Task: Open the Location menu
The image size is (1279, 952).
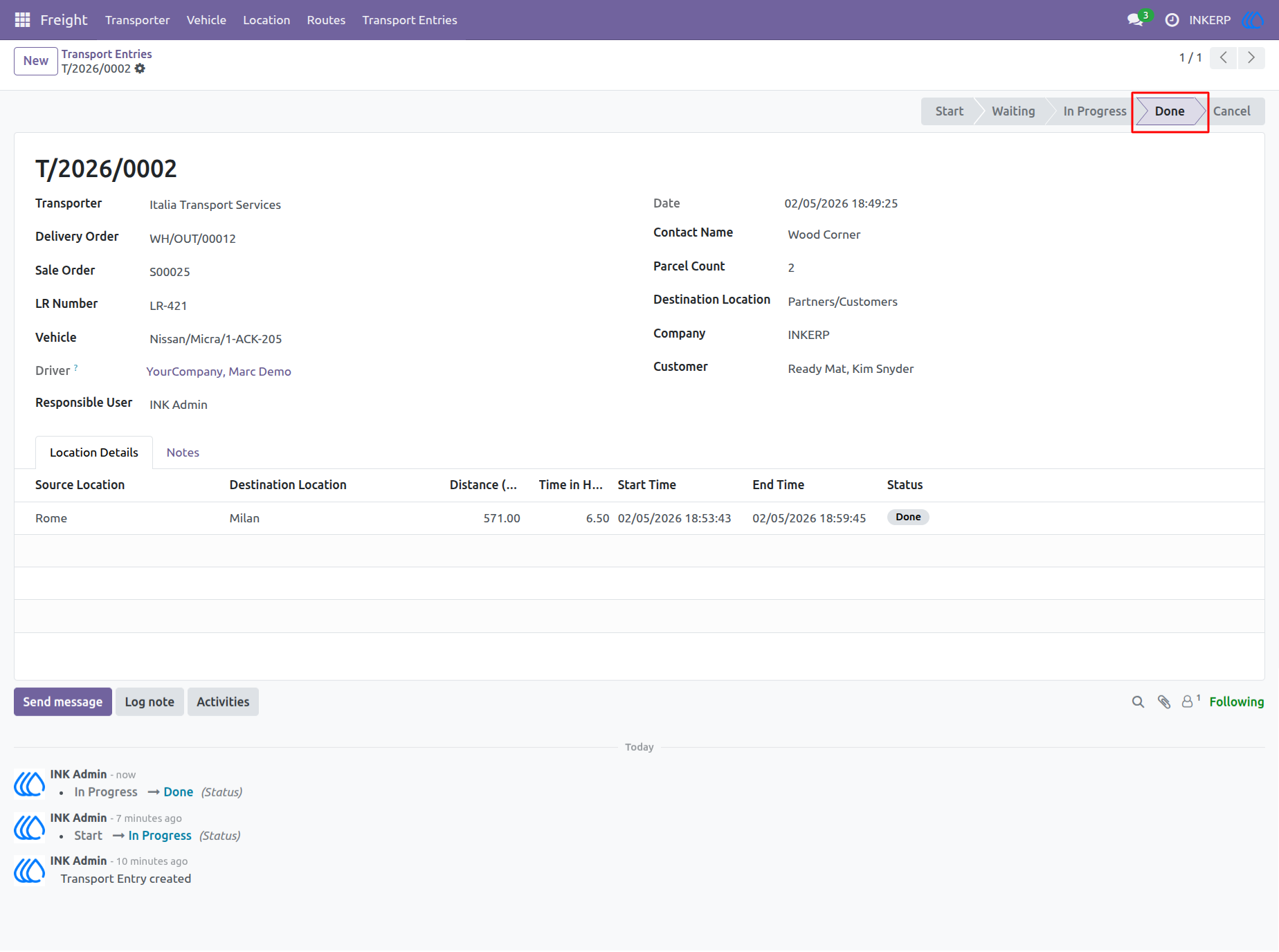Action: click(x=266, y=20)
